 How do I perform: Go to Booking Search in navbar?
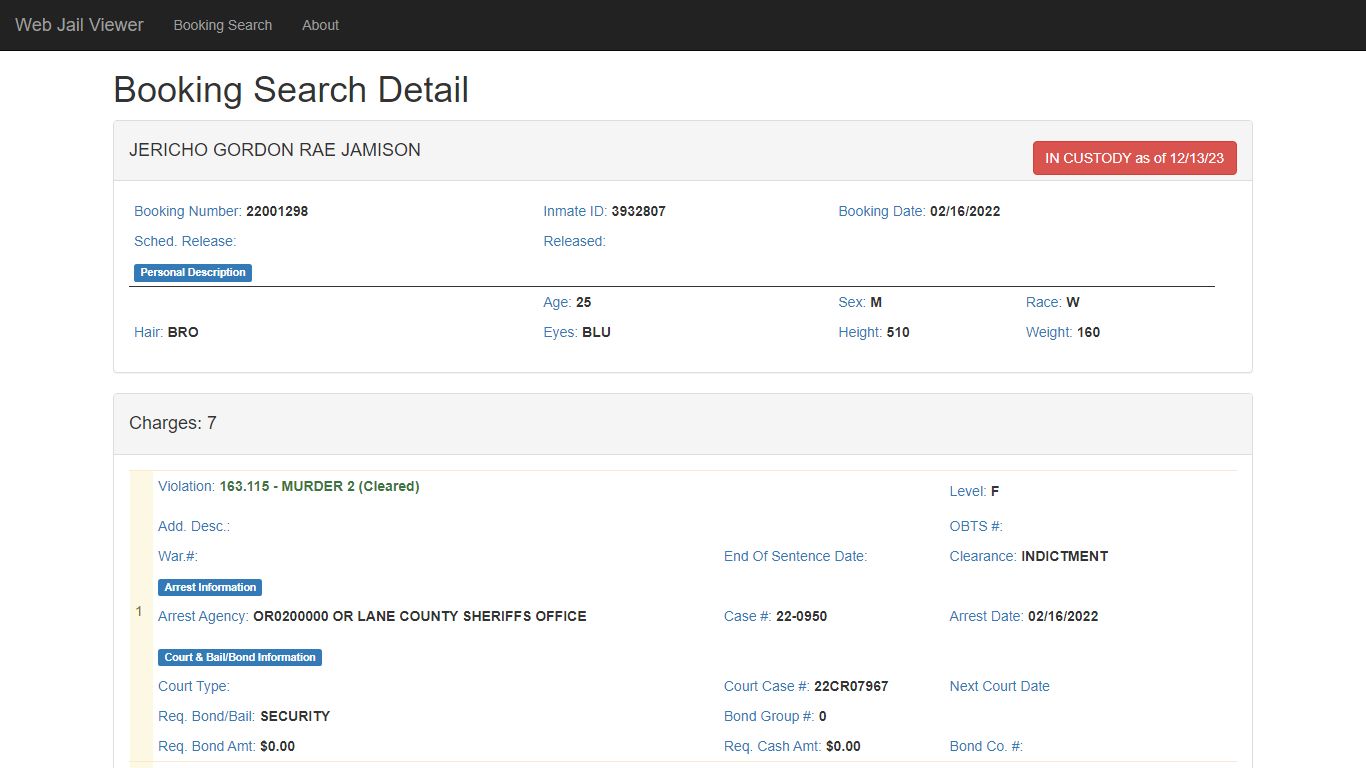pos(223,25)
